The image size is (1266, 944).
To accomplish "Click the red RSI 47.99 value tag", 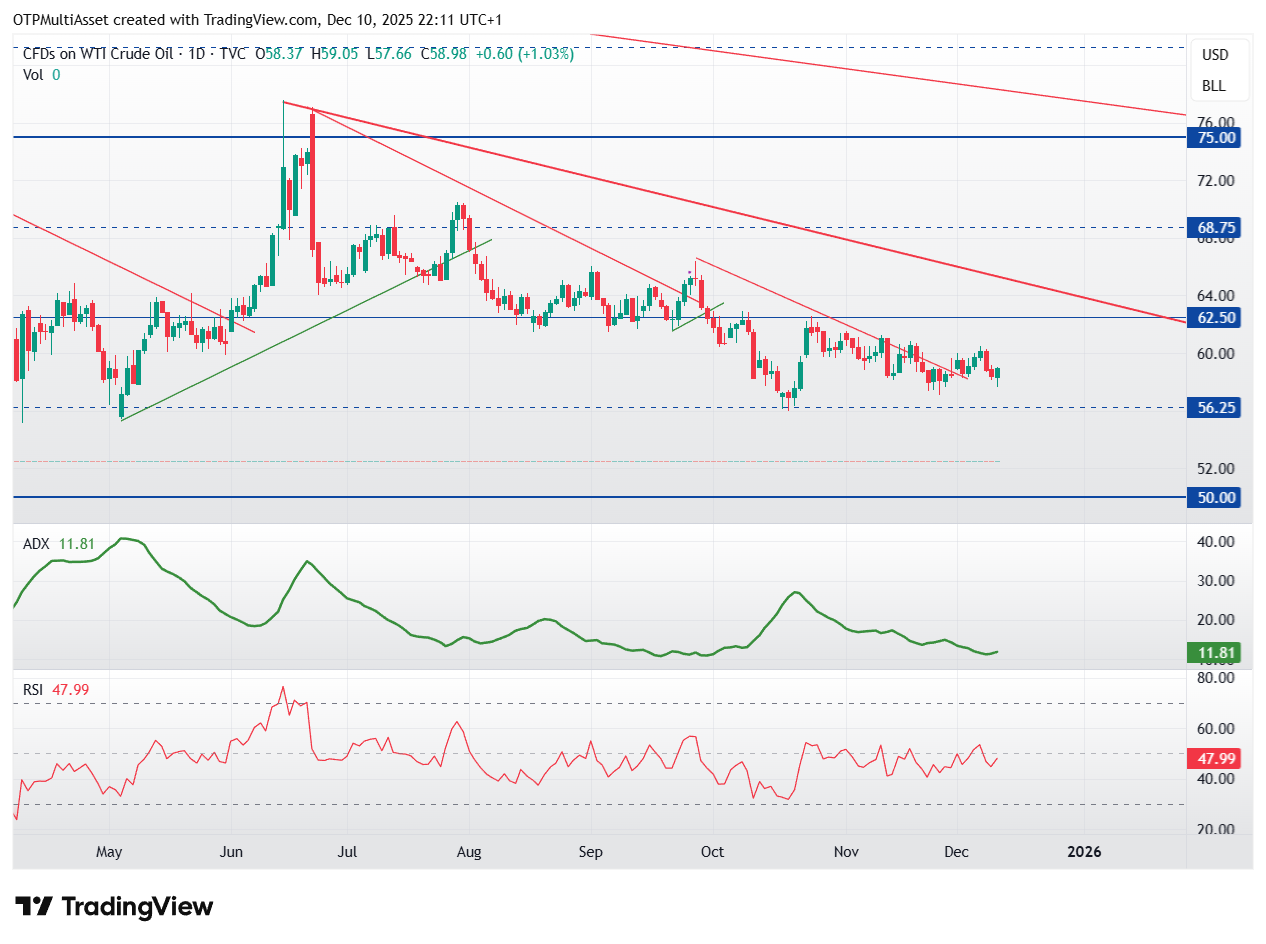I will click(x=1214, y=758).
